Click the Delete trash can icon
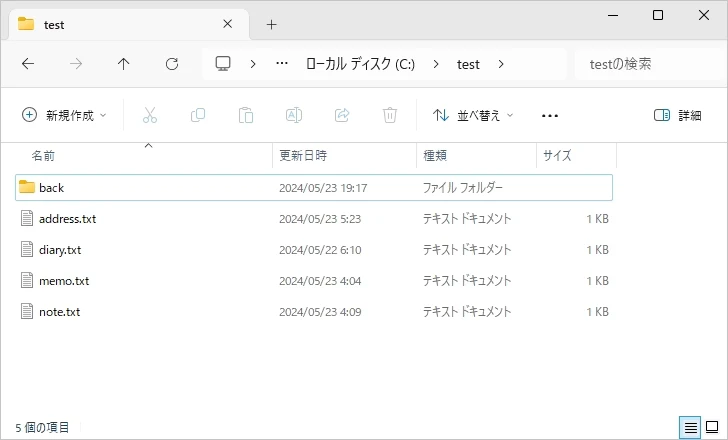The height and width of the screenshot is (440, 728). (x=390, y=115)
